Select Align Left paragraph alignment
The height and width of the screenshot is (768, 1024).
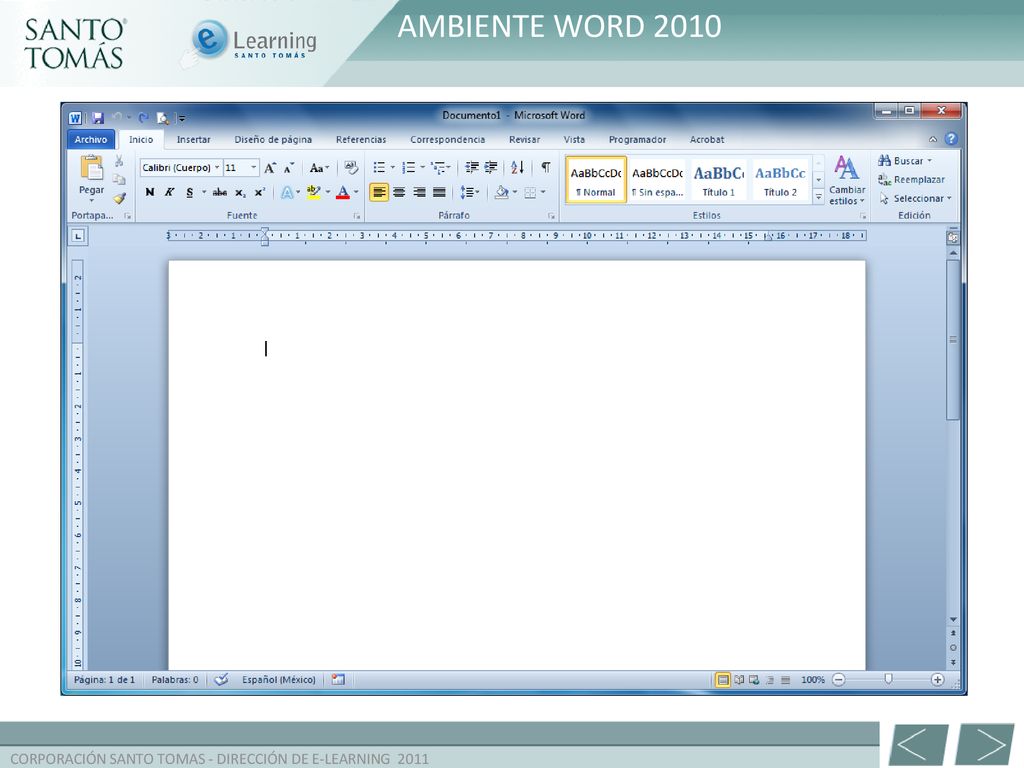click(x=379, y=192)
